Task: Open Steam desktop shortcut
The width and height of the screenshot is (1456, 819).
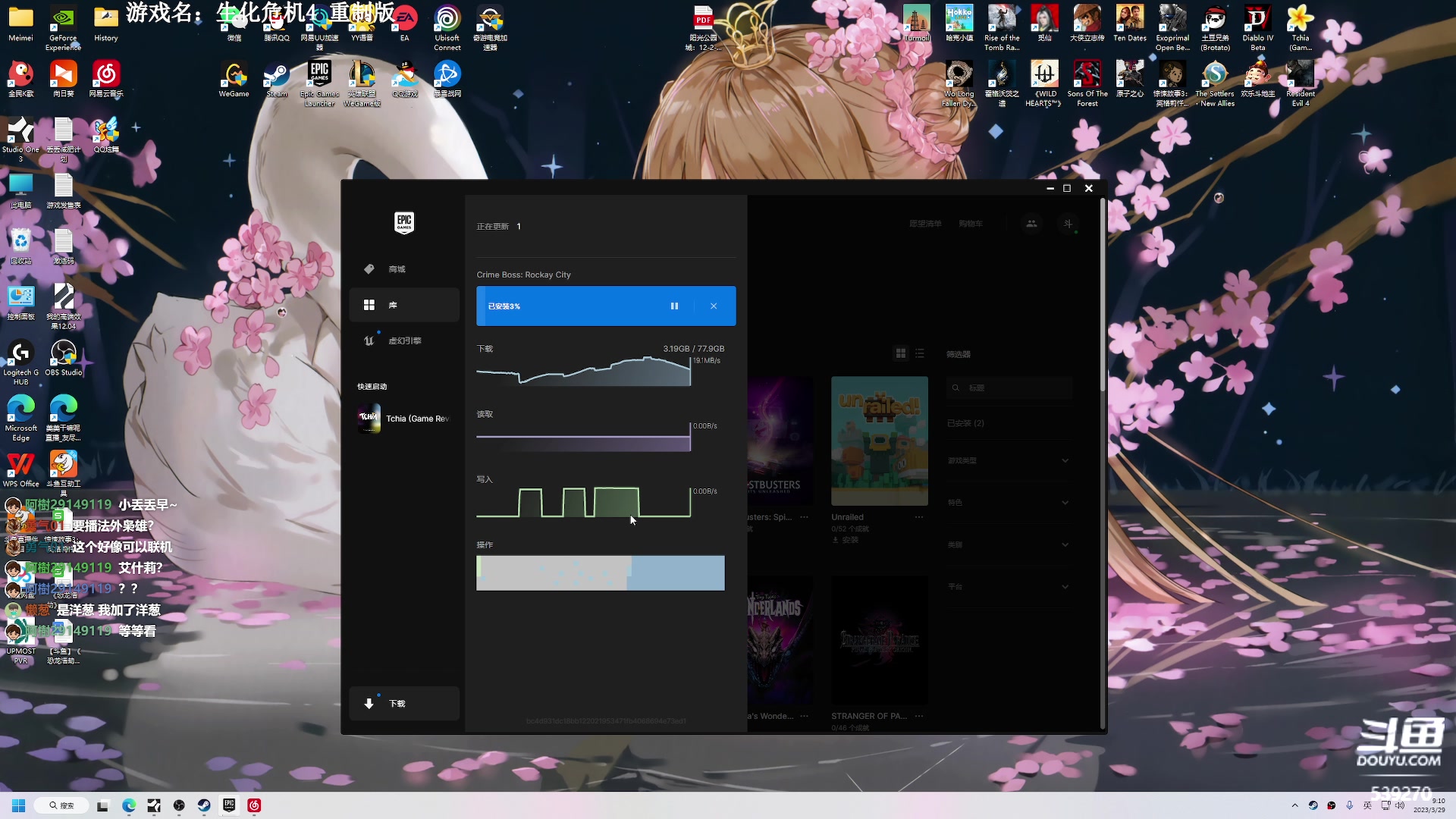Action: [277, 80]
